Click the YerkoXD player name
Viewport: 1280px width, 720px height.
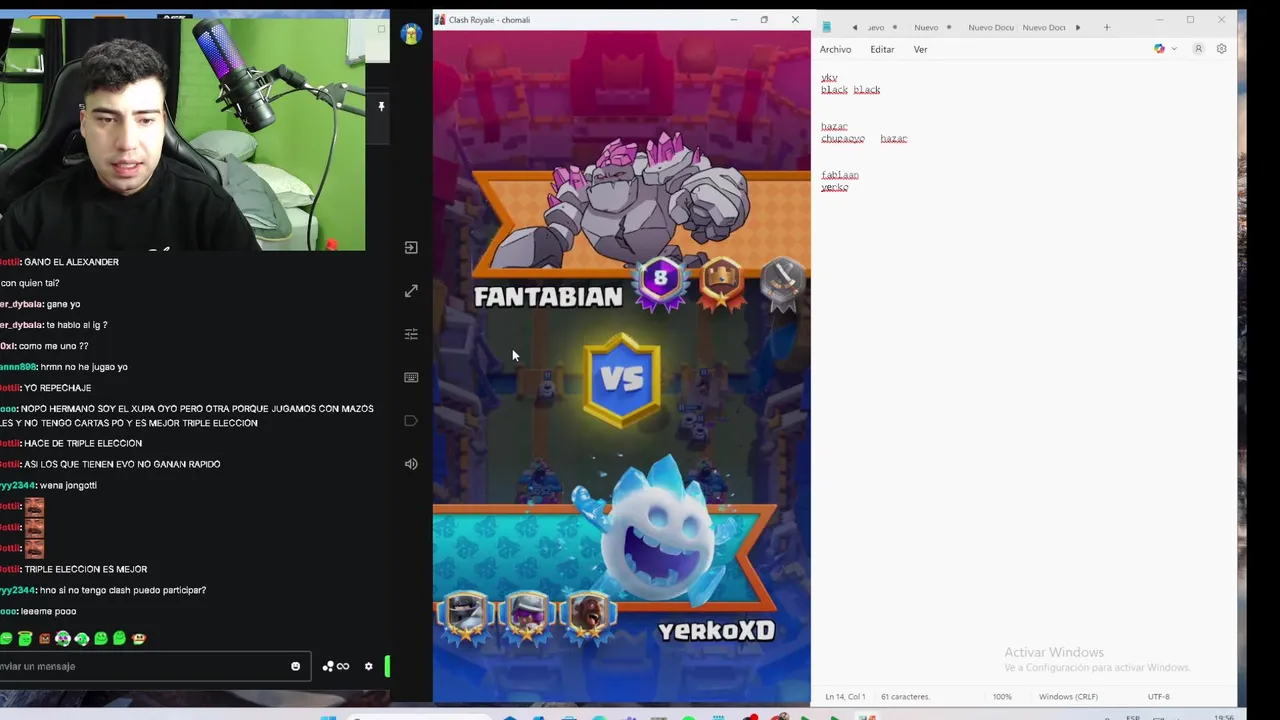[716, 630]
